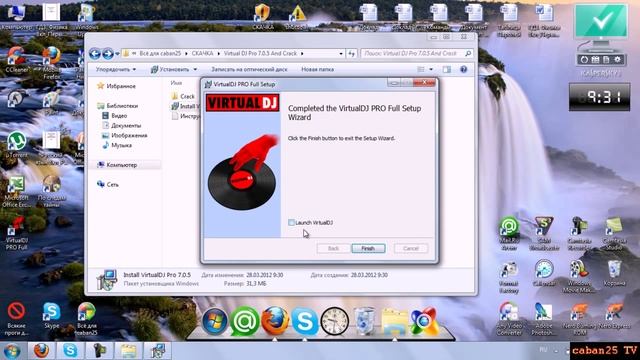Image resolution: width=640 pixels, height=360 pixels.
Task: Open Изображения library in sidebar
Action: 124,135
